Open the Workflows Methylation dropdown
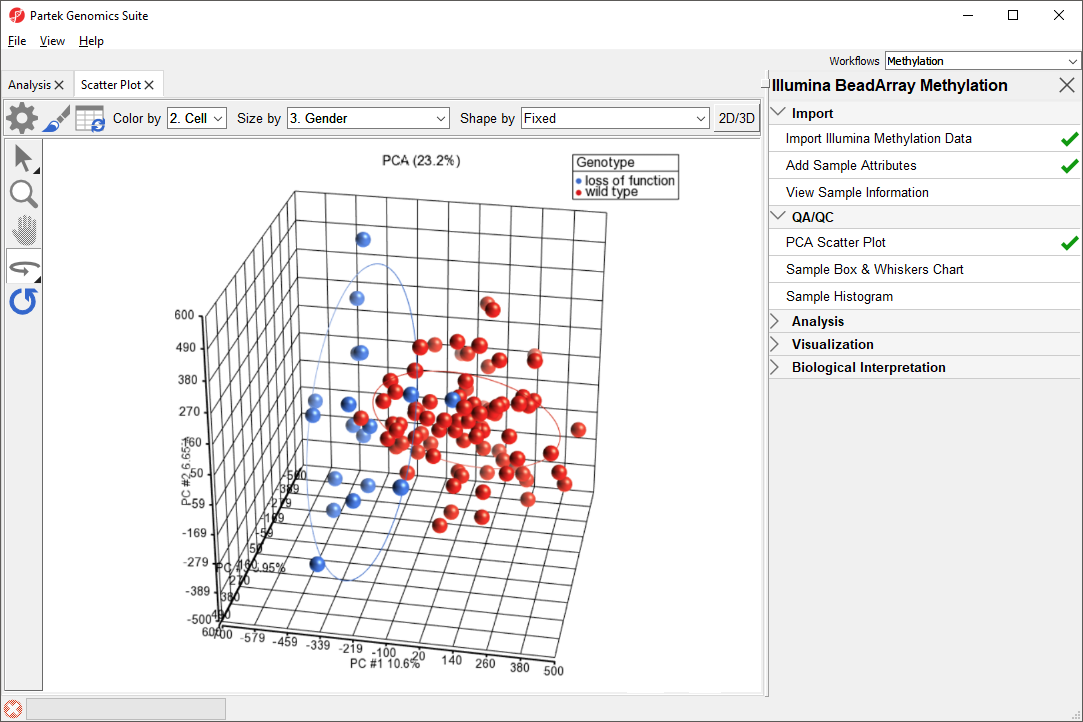The image size is (1083, 722). tap(982, 61)
